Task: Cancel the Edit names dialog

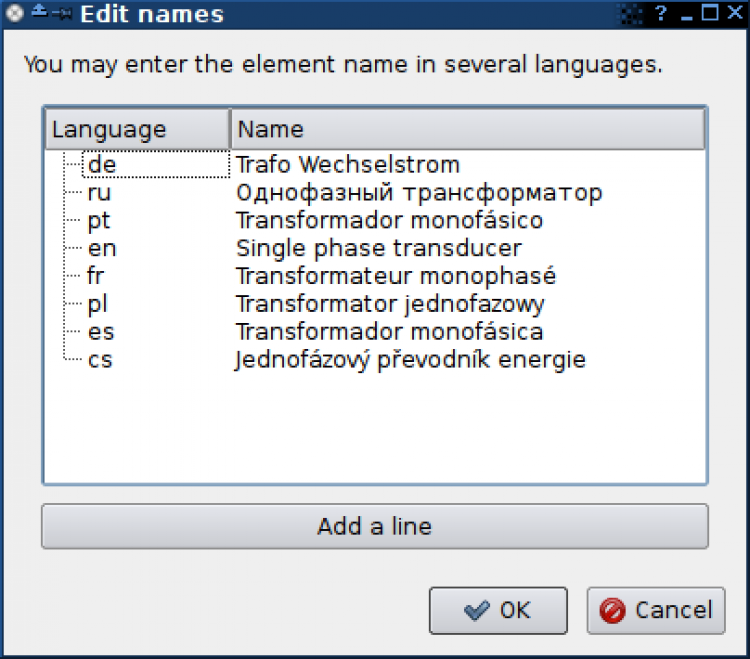Action: [x=656, y=610]
